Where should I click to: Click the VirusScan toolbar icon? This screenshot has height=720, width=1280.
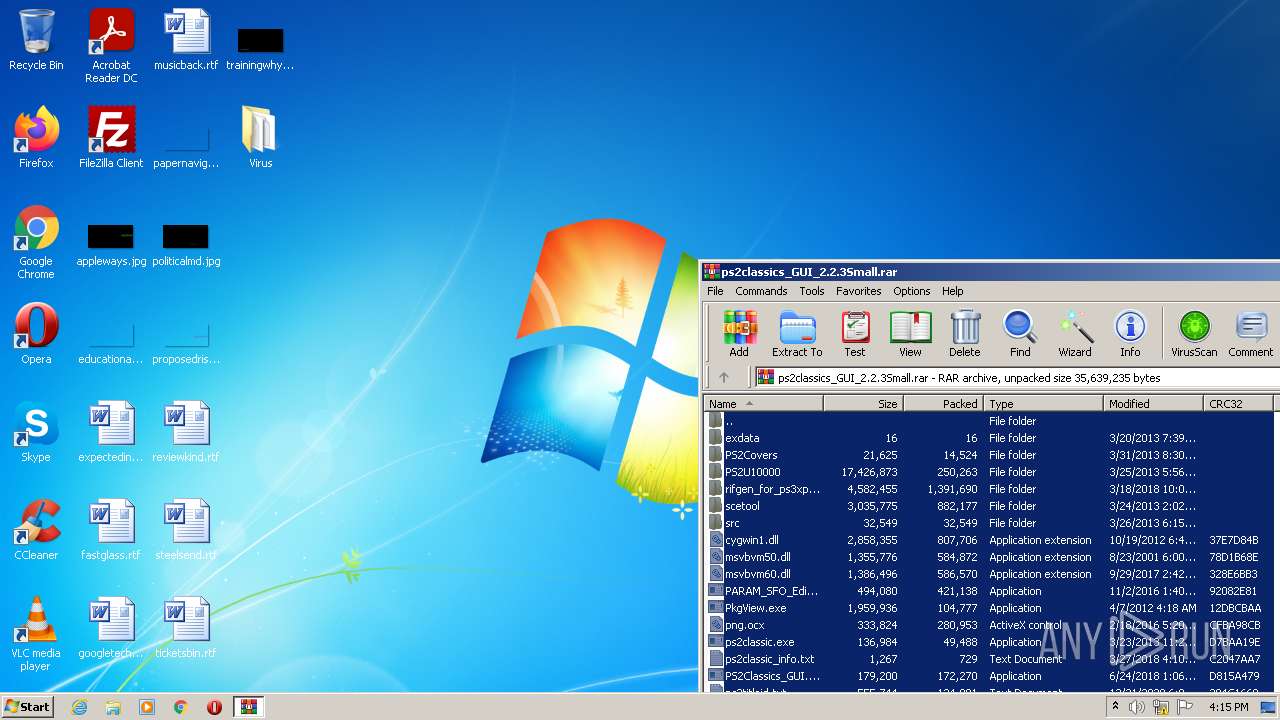[1195, 333]
